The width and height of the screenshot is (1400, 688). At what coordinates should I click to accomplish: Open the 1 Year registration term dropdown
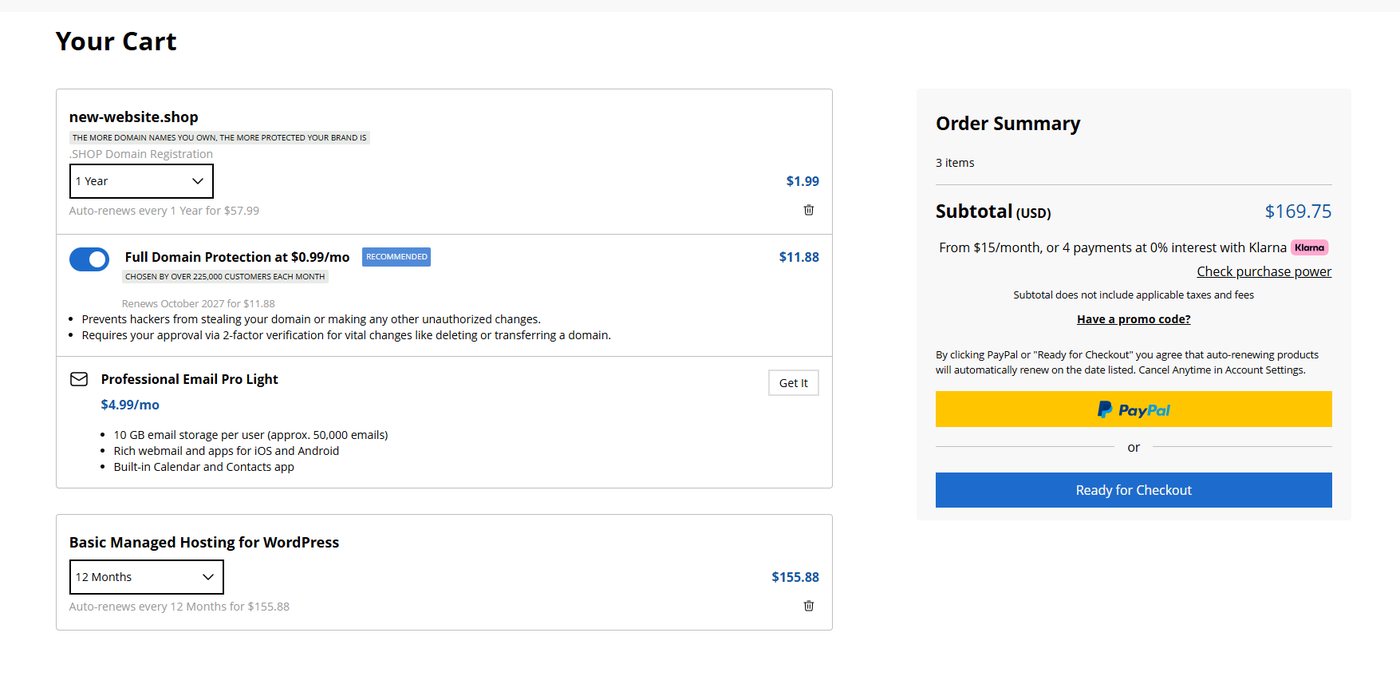[x=141, y=181]
